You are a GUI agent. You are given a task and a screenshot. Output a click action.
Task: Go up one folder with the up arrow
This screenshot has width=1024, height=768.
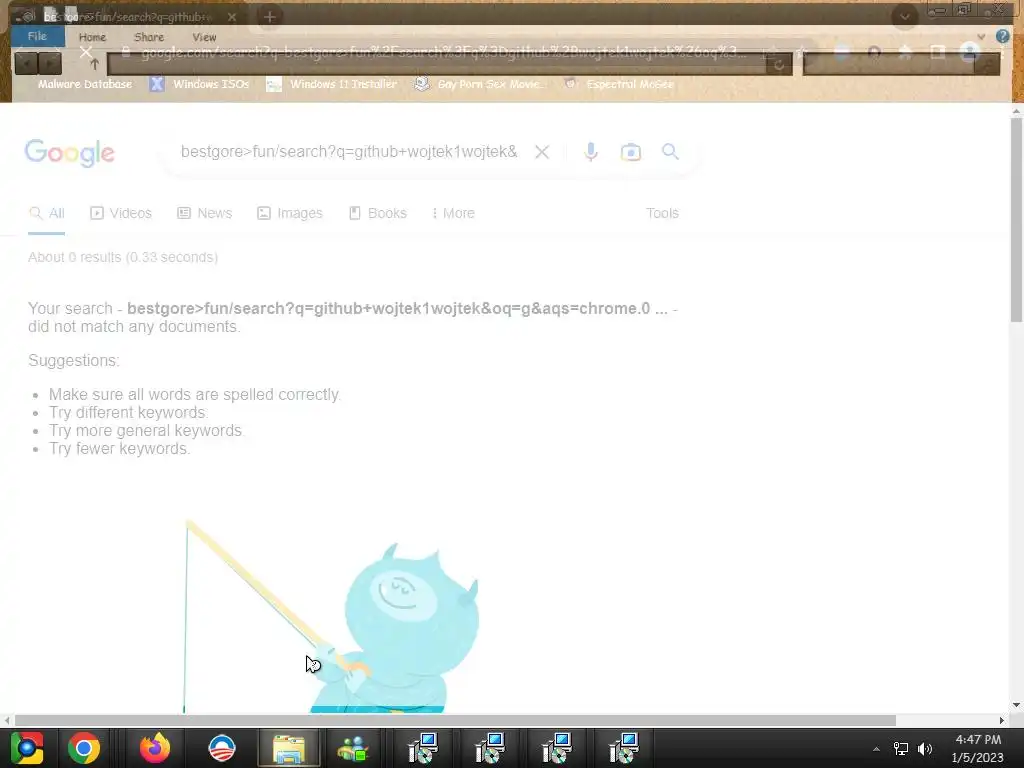94,64
